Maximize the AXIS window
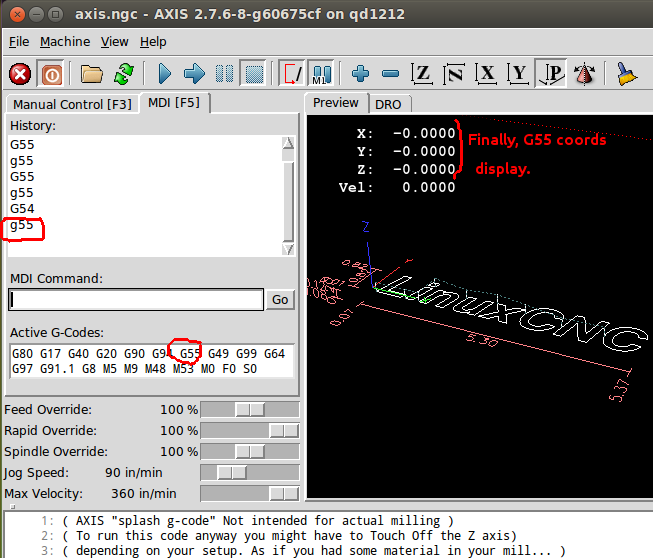This screenshot has height=558, width=653. point(55,15)
